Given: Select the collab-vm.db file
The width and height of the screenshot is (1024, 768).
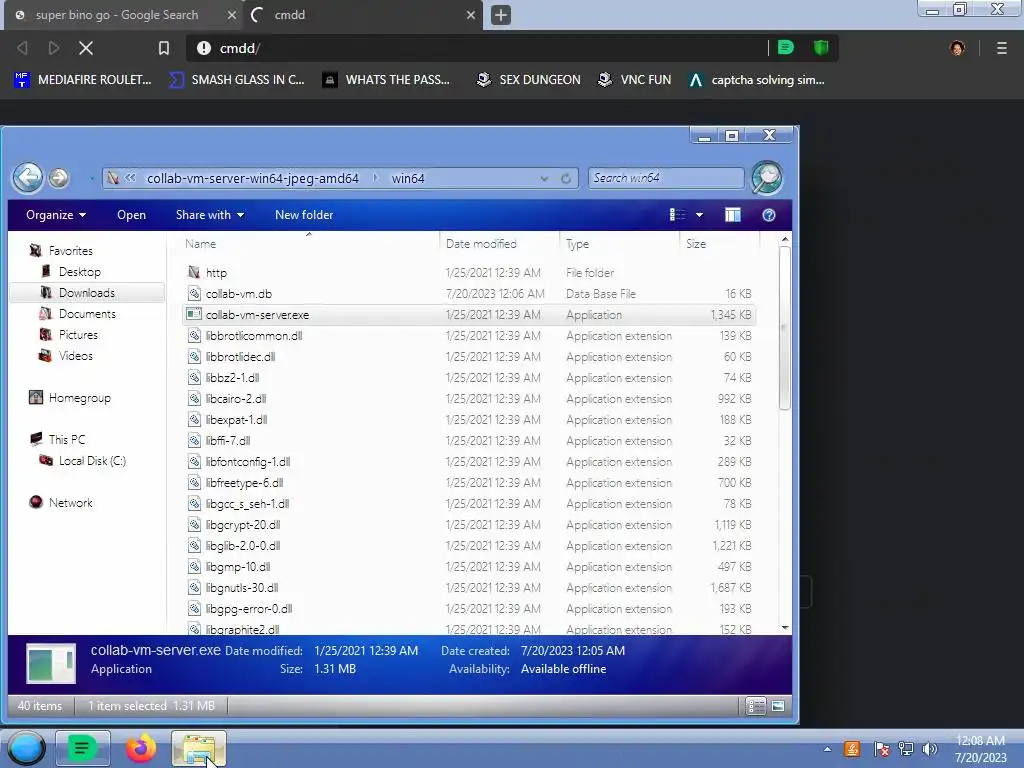Looking at the screenshot, I should point(469,294).
